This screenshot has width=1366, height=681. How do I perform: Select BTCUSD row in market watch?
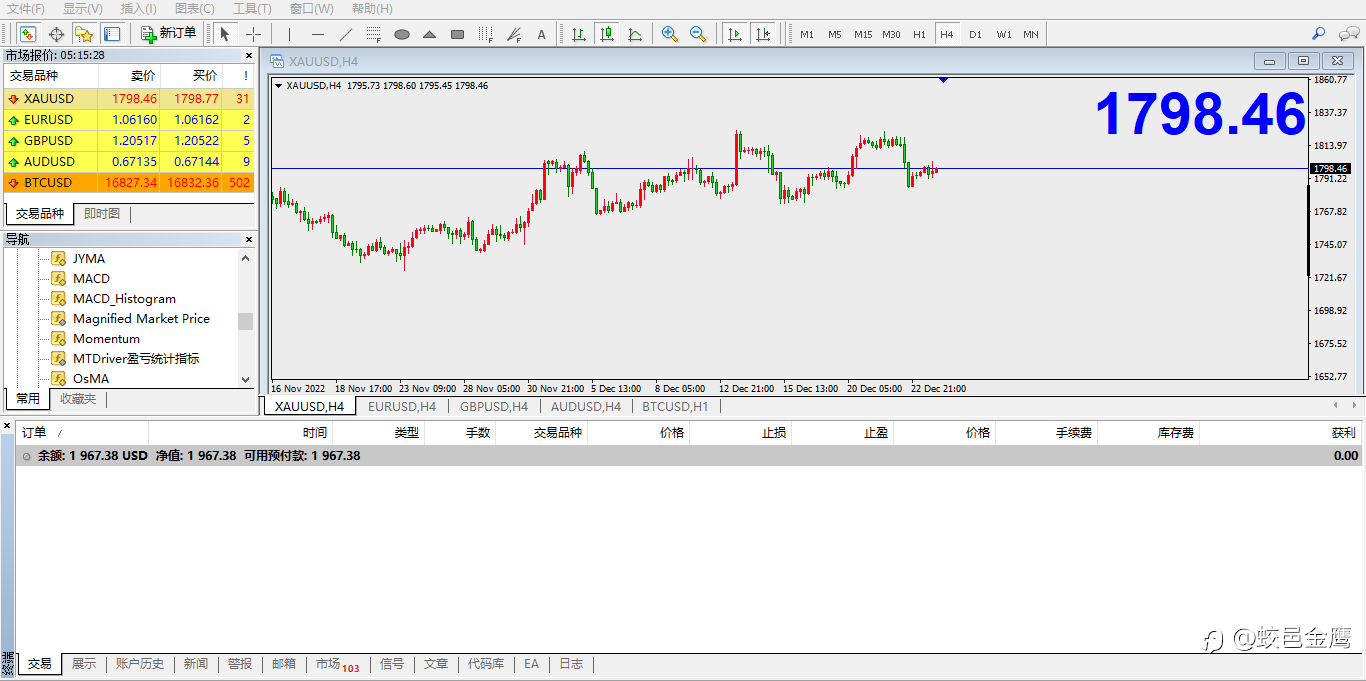coord(129,183)
